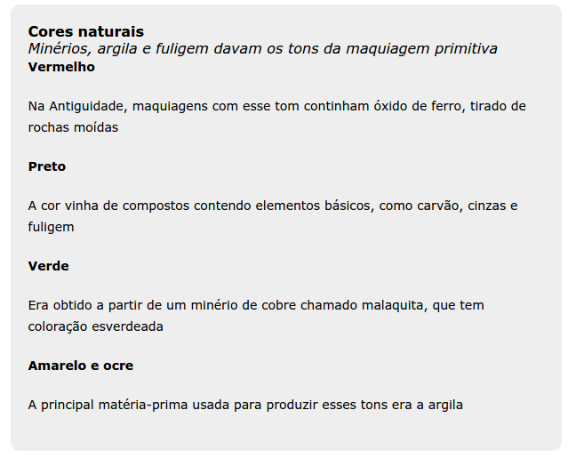Click 'maquiagem primitiva' in the subtitle

[x=422, y=49]
